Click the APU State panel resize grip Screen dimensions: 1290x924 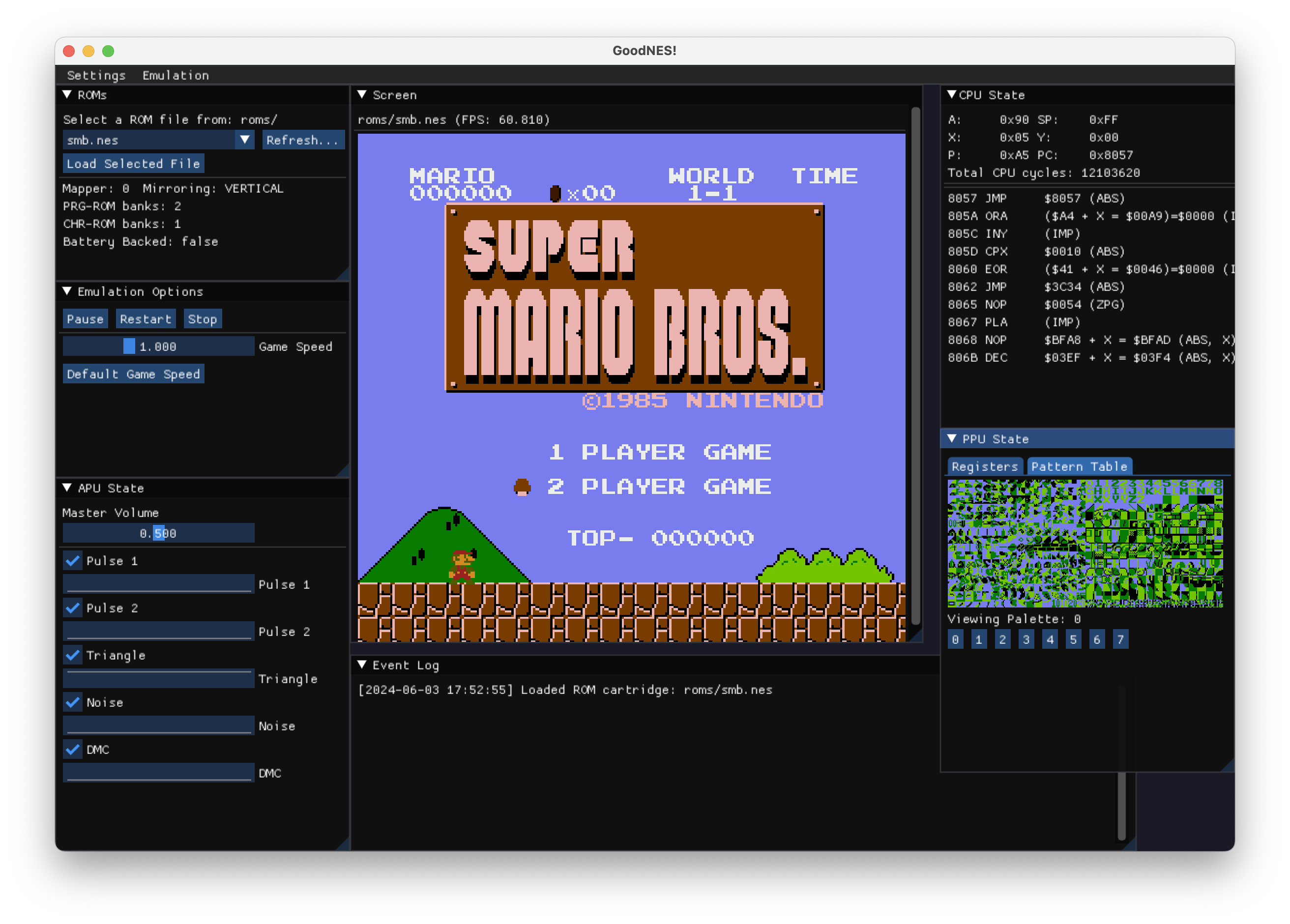(x=344, y=844)
